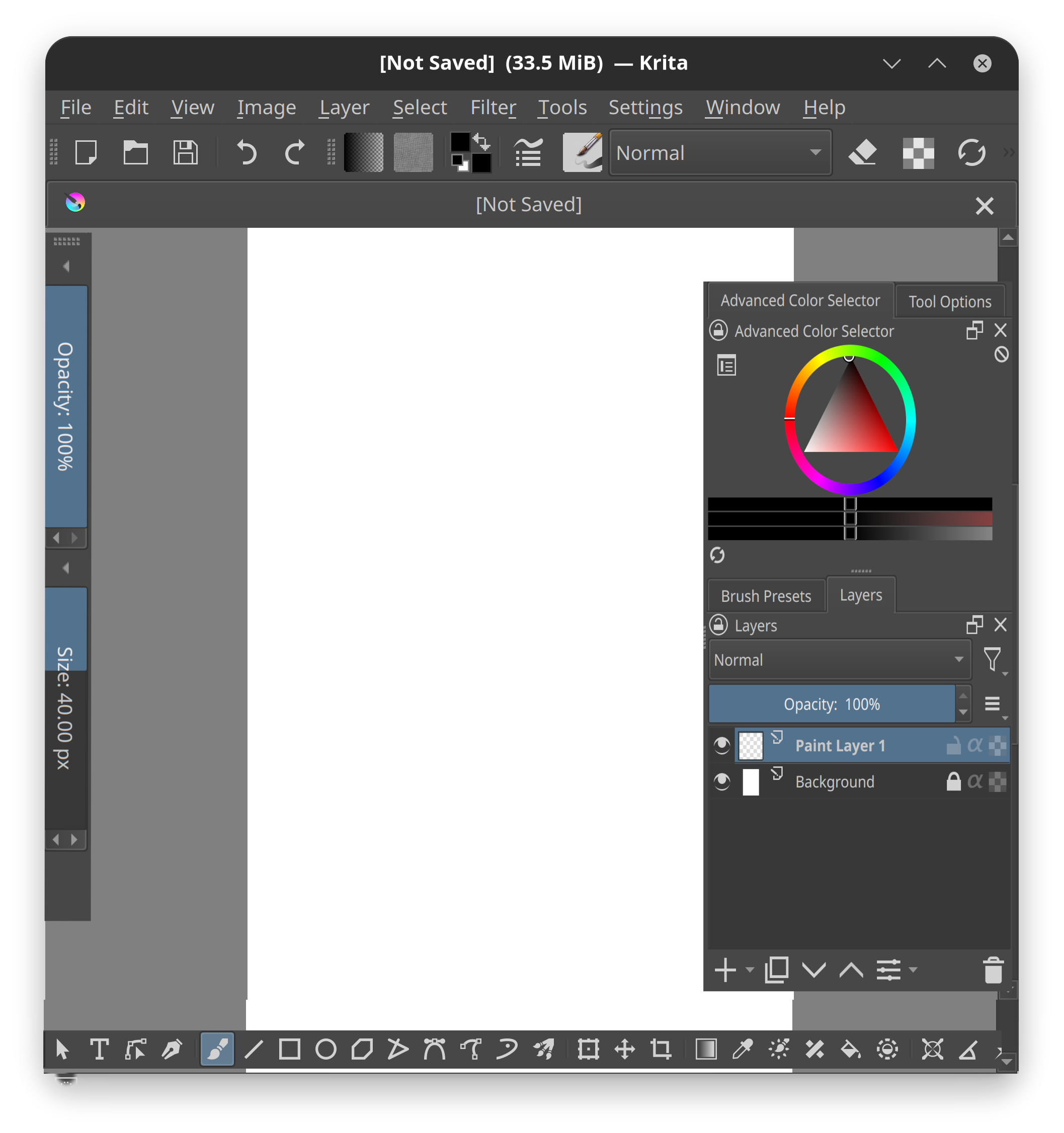Click the layer Opacity 100% slider
The image size is (1064, 1133).
(832, 705)
